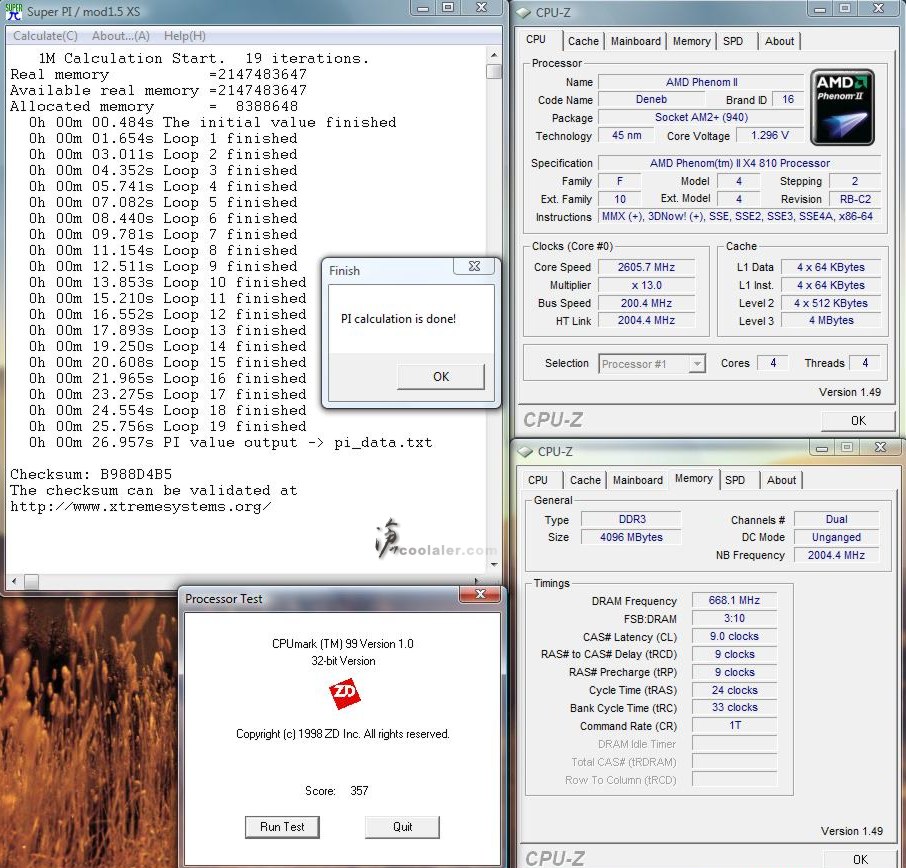
Task: Close the Processor Test window
Action: pos(480,594)
